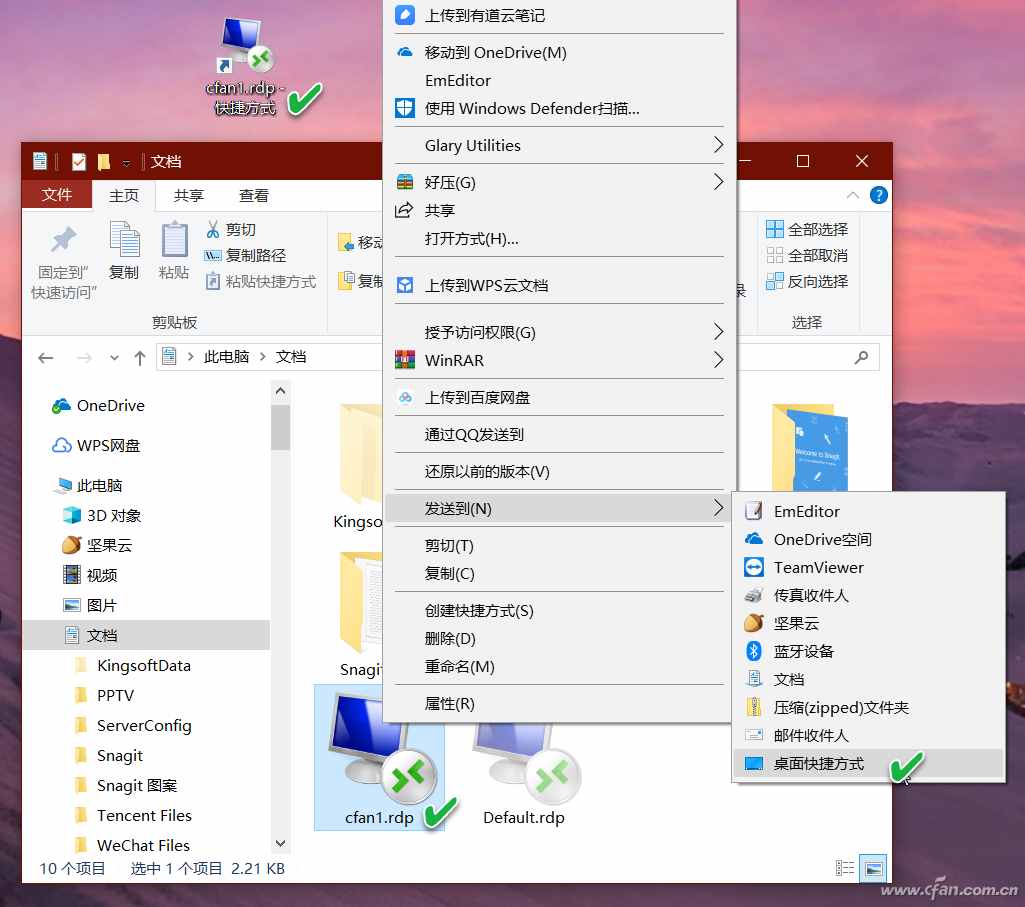This screenshot has width=1025, height=907.
Task: Open WPS网盘 in the navigation pane
Action: pyautogui.click(x=96, y=446)
